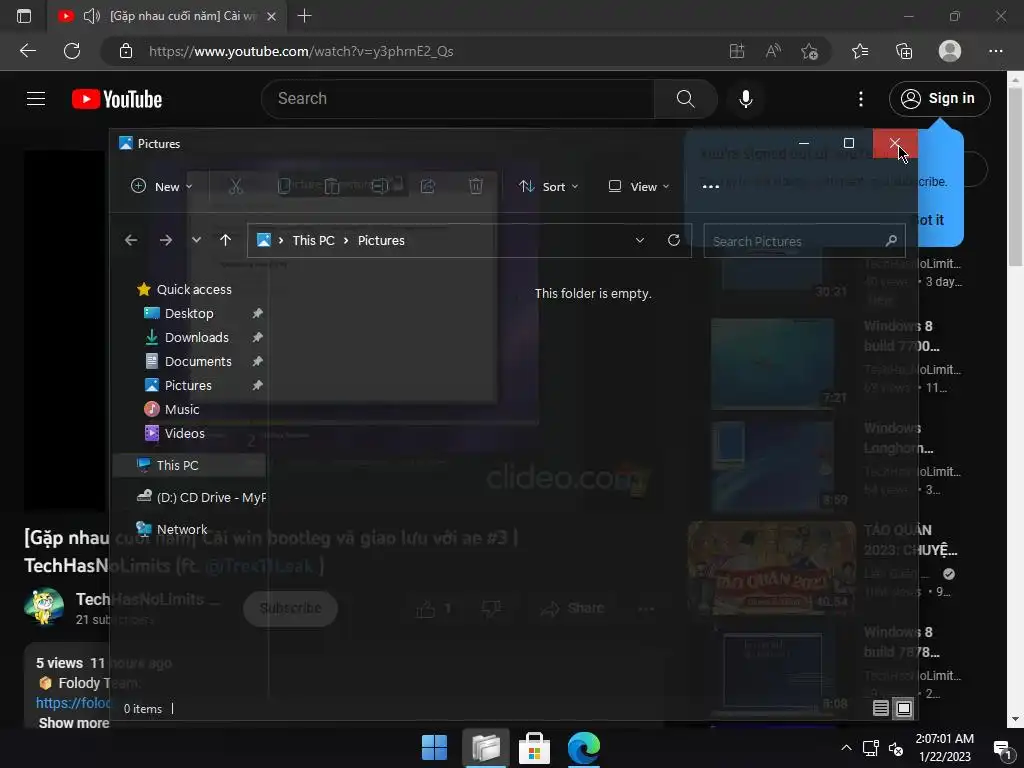Open the notification center icon
1024x768 pixels.
pos(1002,748)
